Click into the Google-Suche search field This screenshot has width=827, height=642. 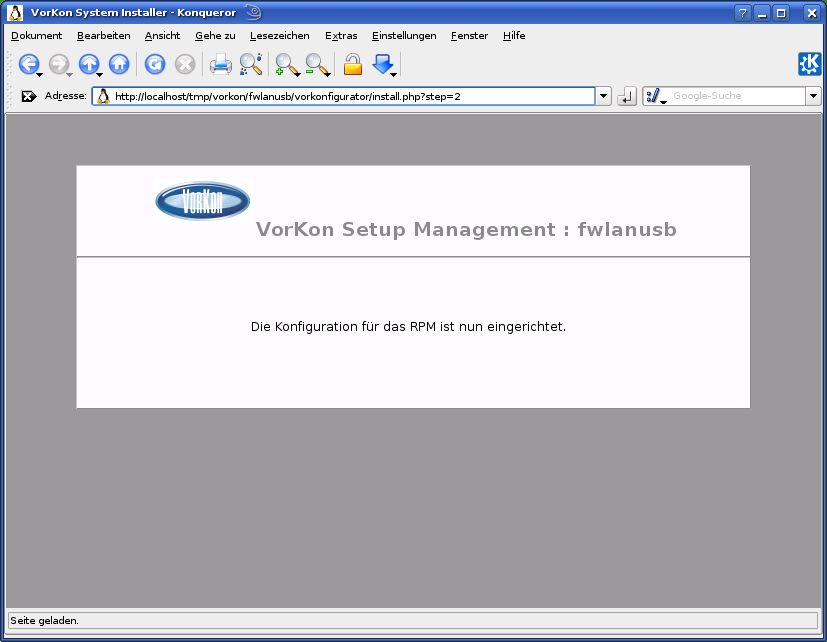[x=737, y=96]
